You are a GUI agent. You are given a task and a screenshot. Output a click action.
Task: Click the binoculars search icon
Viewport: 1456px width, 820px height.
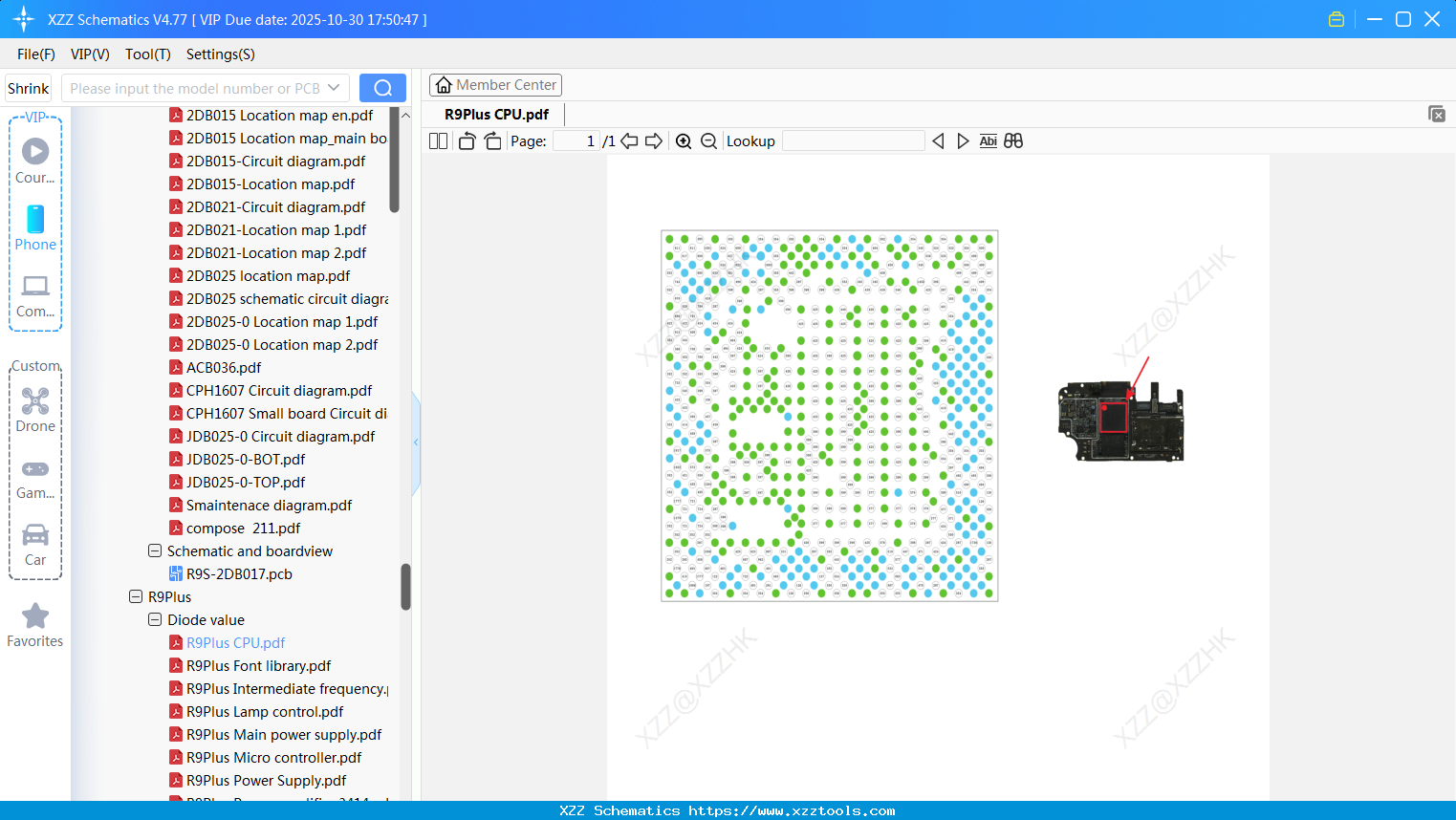click(x=1013, y=141)
